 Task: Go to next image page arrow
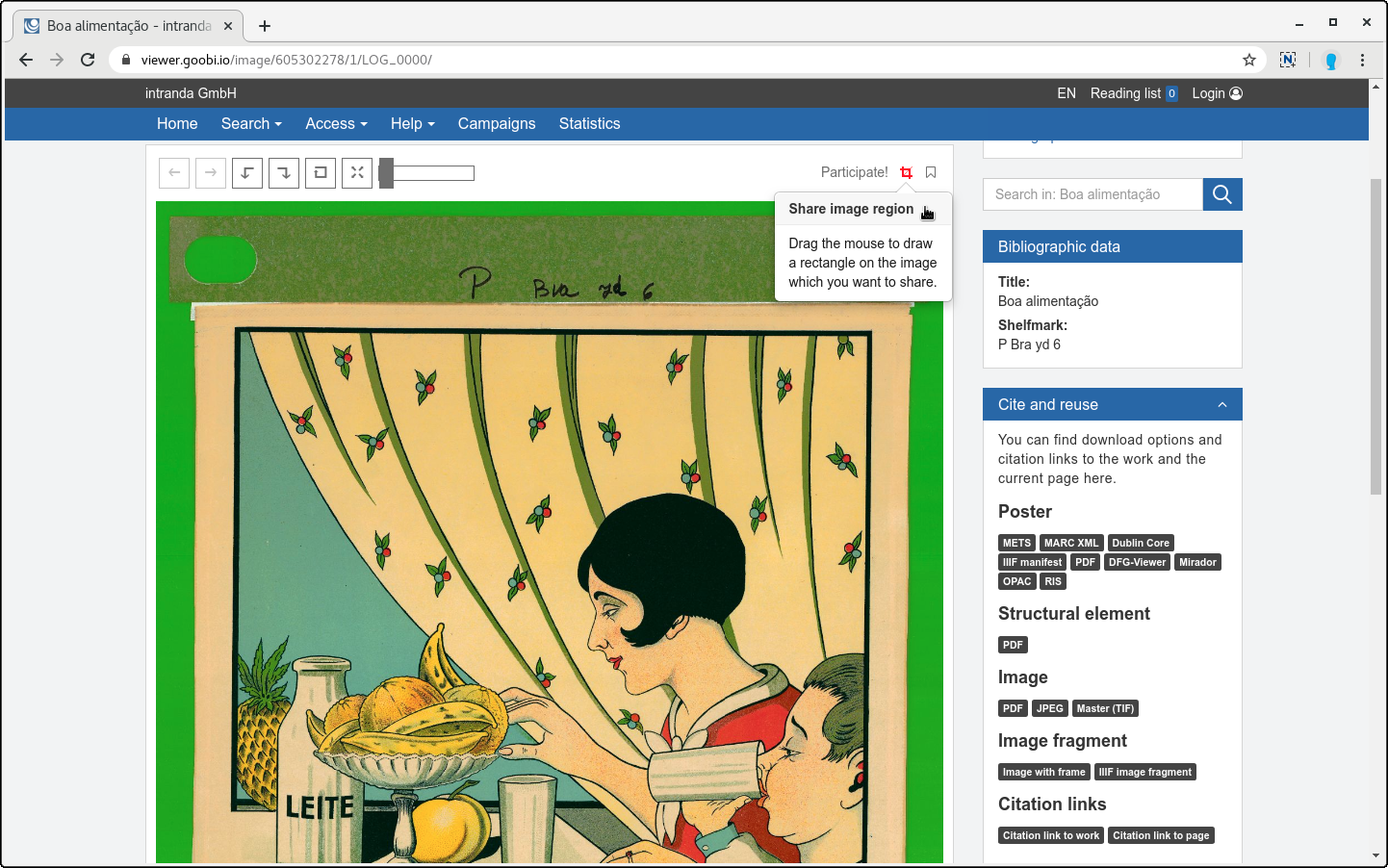pyautogui.click(x=211, y=172)
